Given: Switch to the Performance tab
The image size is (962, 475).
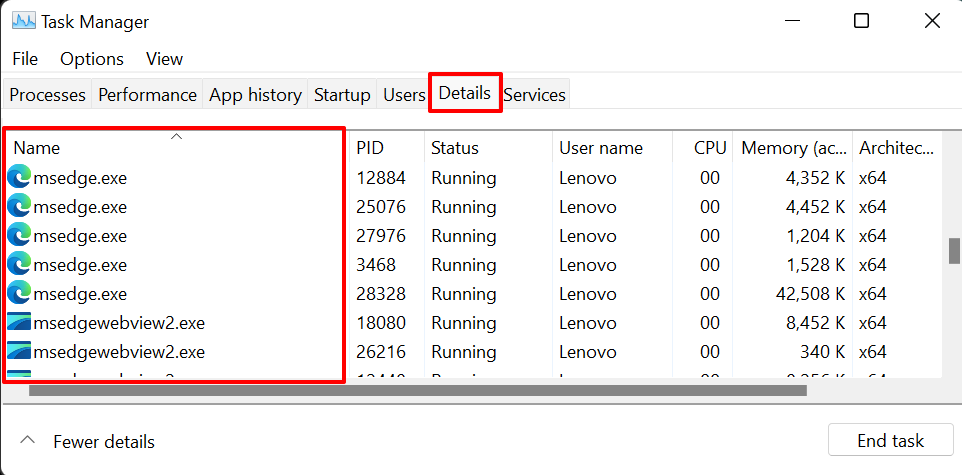Looking at the screenshot, I should [147, 95].
